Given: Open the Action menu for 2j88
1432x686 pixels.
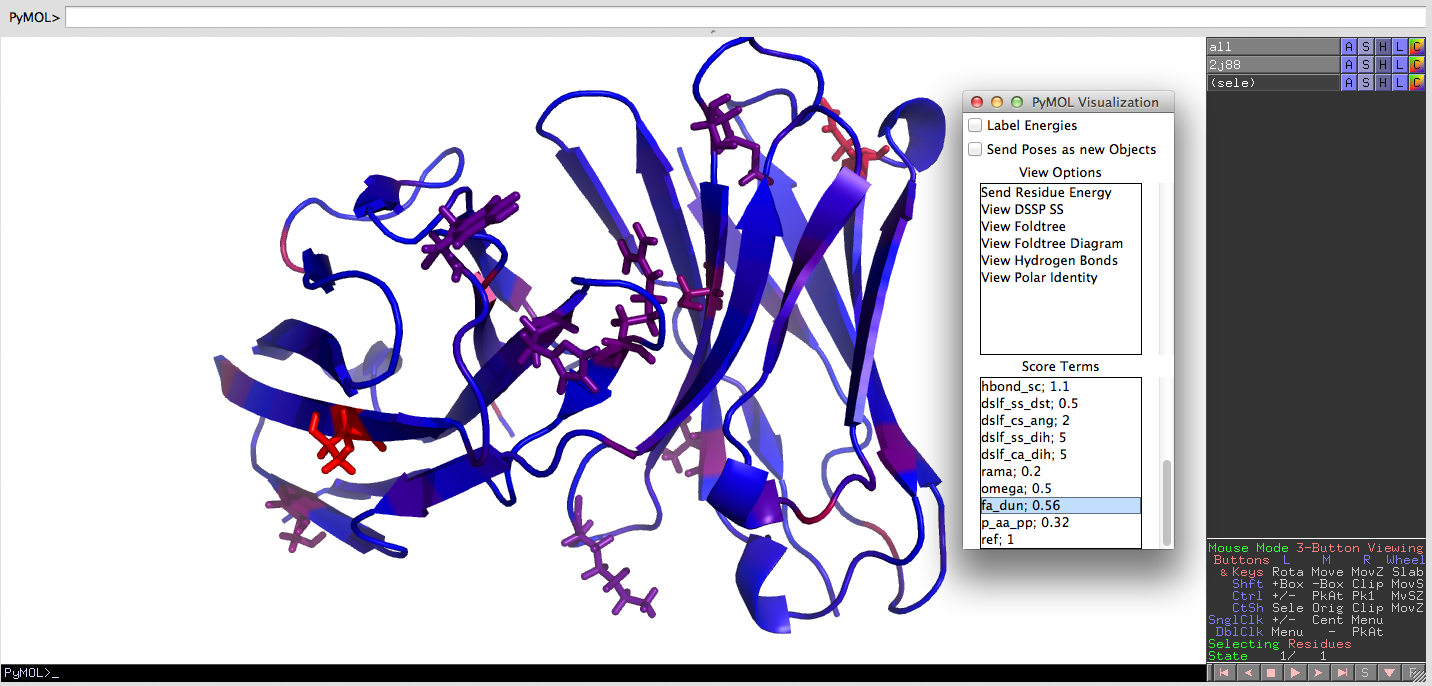Looking at the screenshot, I should click(1349, 65).
